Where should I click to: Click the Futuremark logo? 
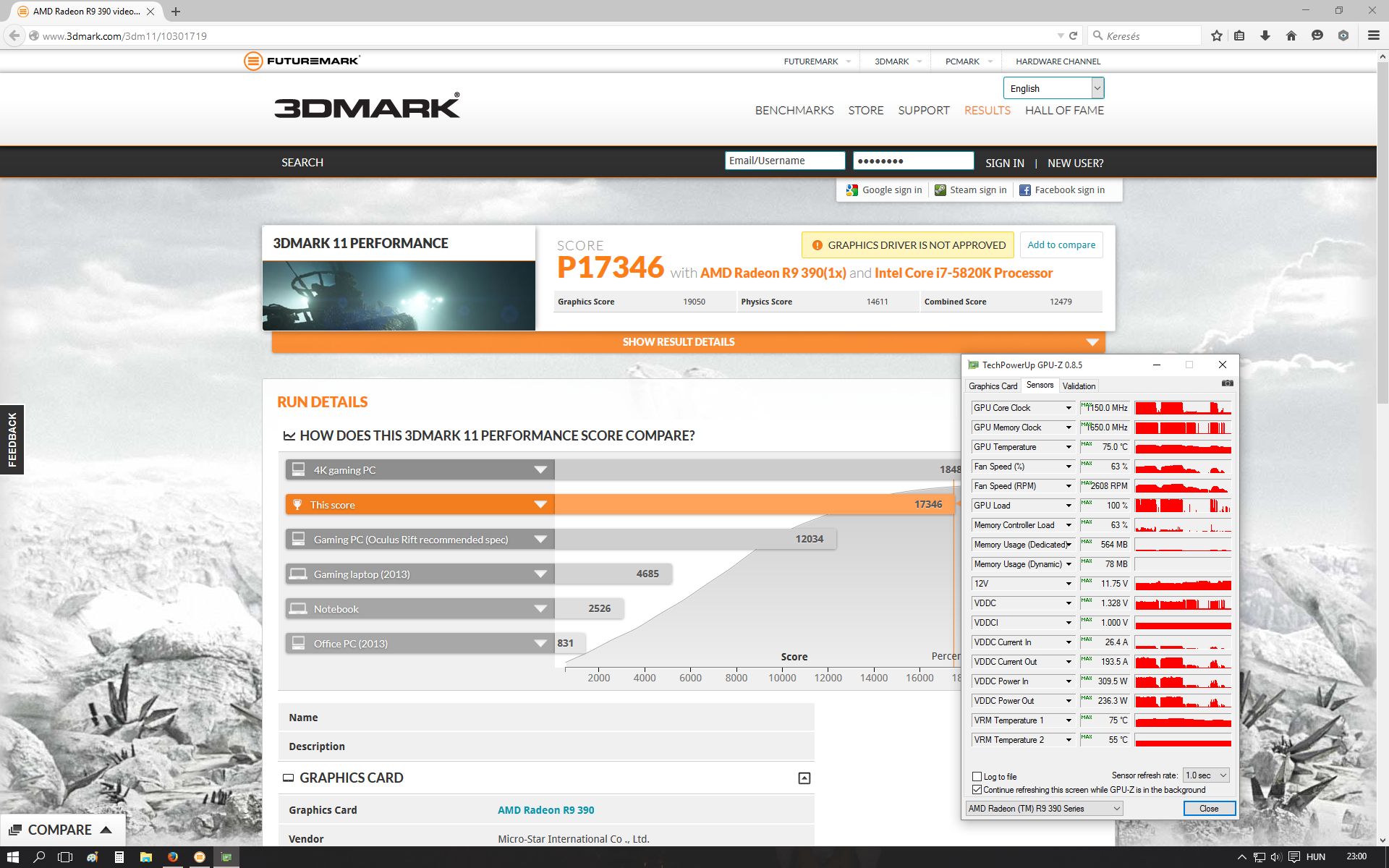tap(302, 61)
